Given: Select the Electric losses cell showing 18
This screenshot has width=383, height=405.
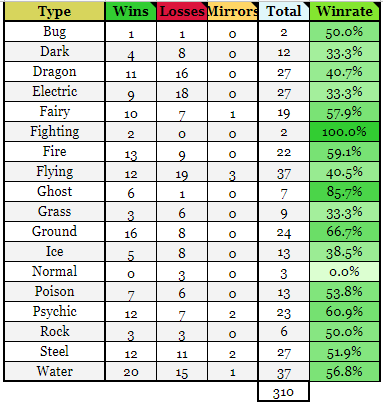Looking at the screenshot, I should (x=182, y=92).
